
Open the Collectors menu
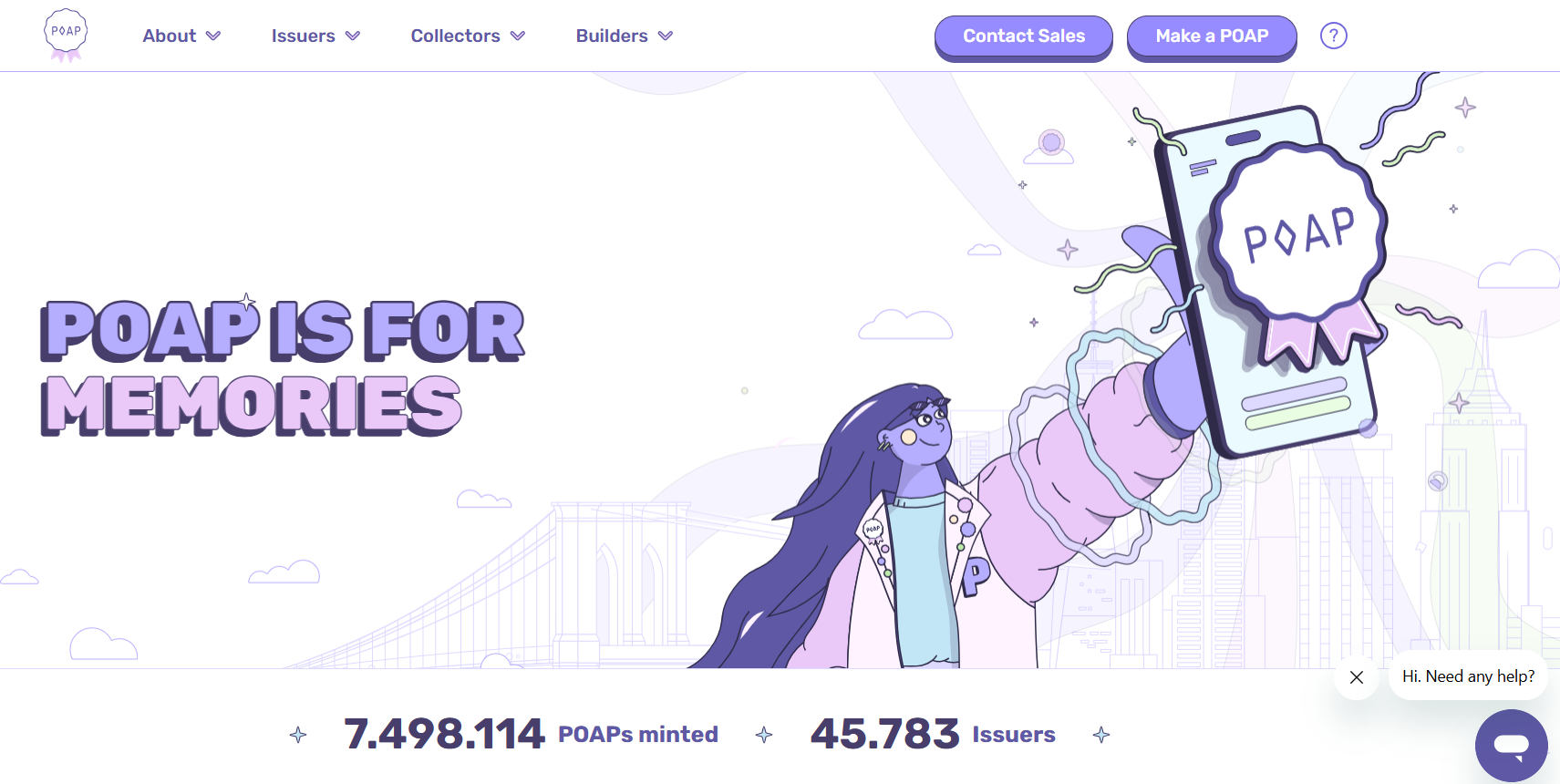(468, 36)
